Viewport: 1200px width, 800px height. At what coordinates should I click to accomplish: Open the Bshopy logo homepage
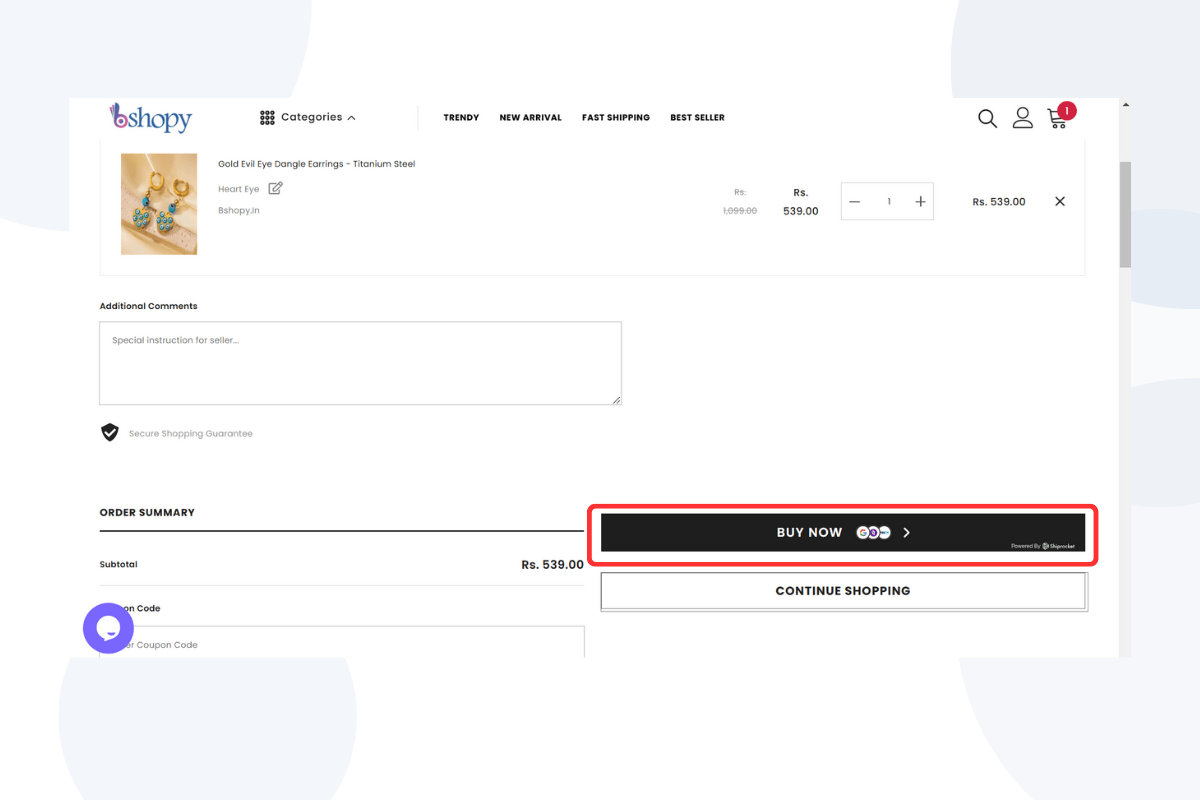tap(151, 118)
